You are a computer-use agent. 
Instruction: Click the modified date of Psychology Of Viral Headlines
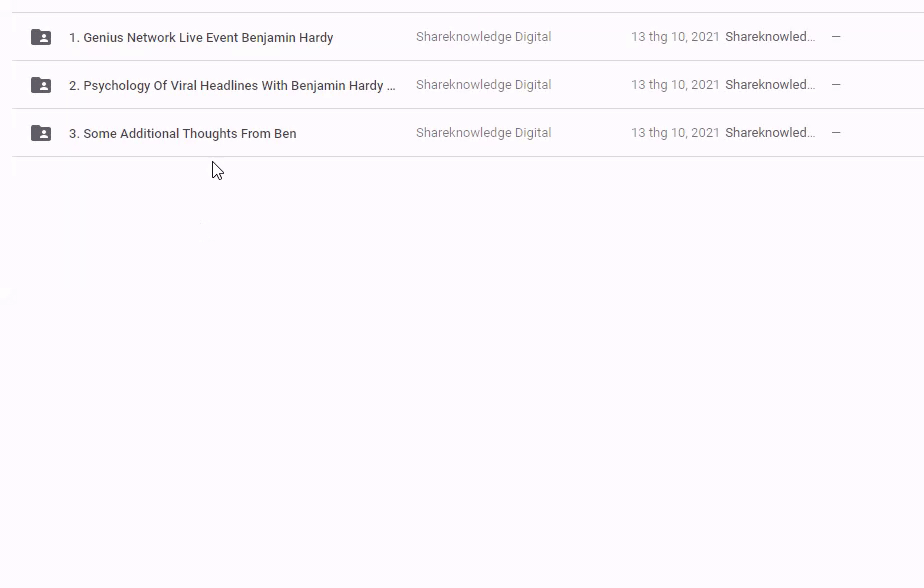coord(675,85)
